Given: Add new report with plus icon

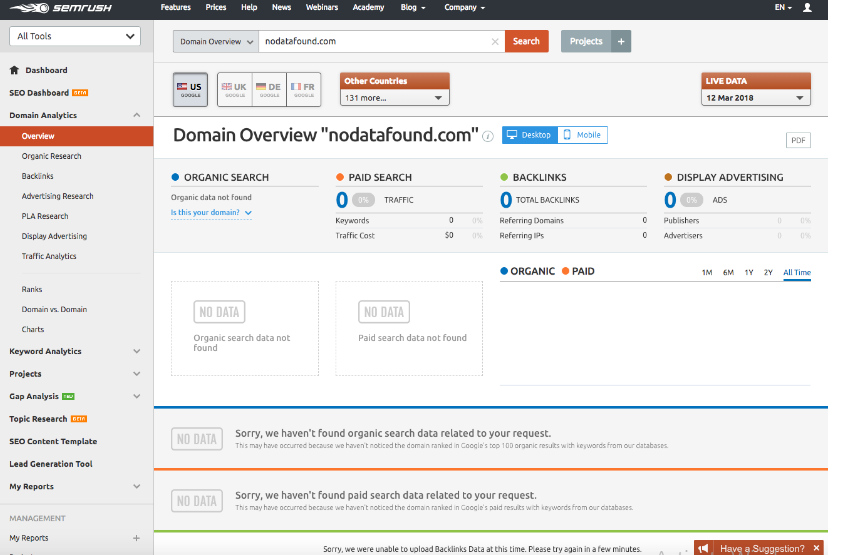Looking at the screenshot, I should (136, 538).
